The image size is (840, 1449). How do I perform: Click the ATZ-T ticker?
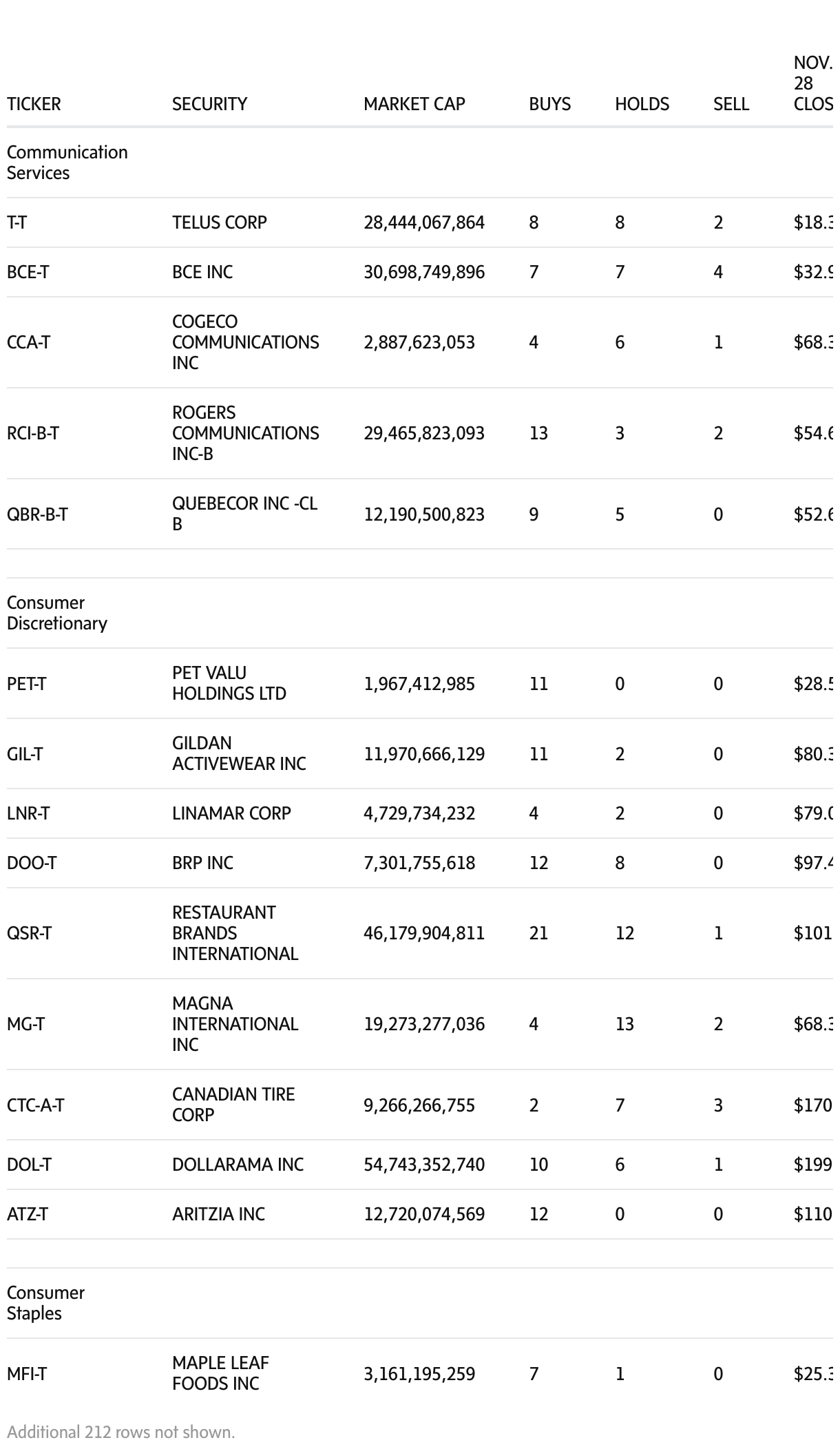click(x=28, y=1214)
